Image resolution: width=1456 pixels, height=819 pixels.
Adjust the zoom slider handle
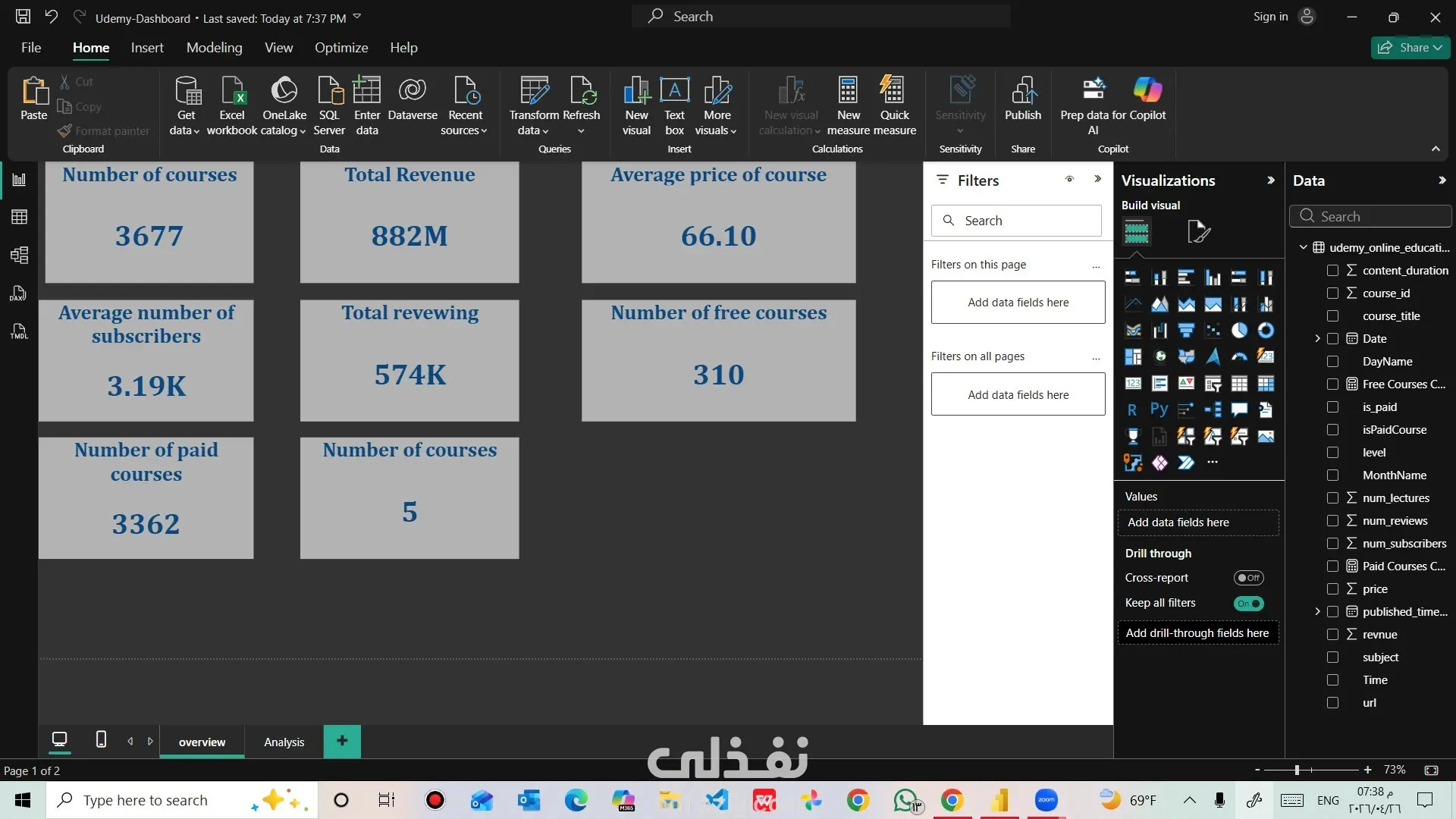(x=1297, y=770)
